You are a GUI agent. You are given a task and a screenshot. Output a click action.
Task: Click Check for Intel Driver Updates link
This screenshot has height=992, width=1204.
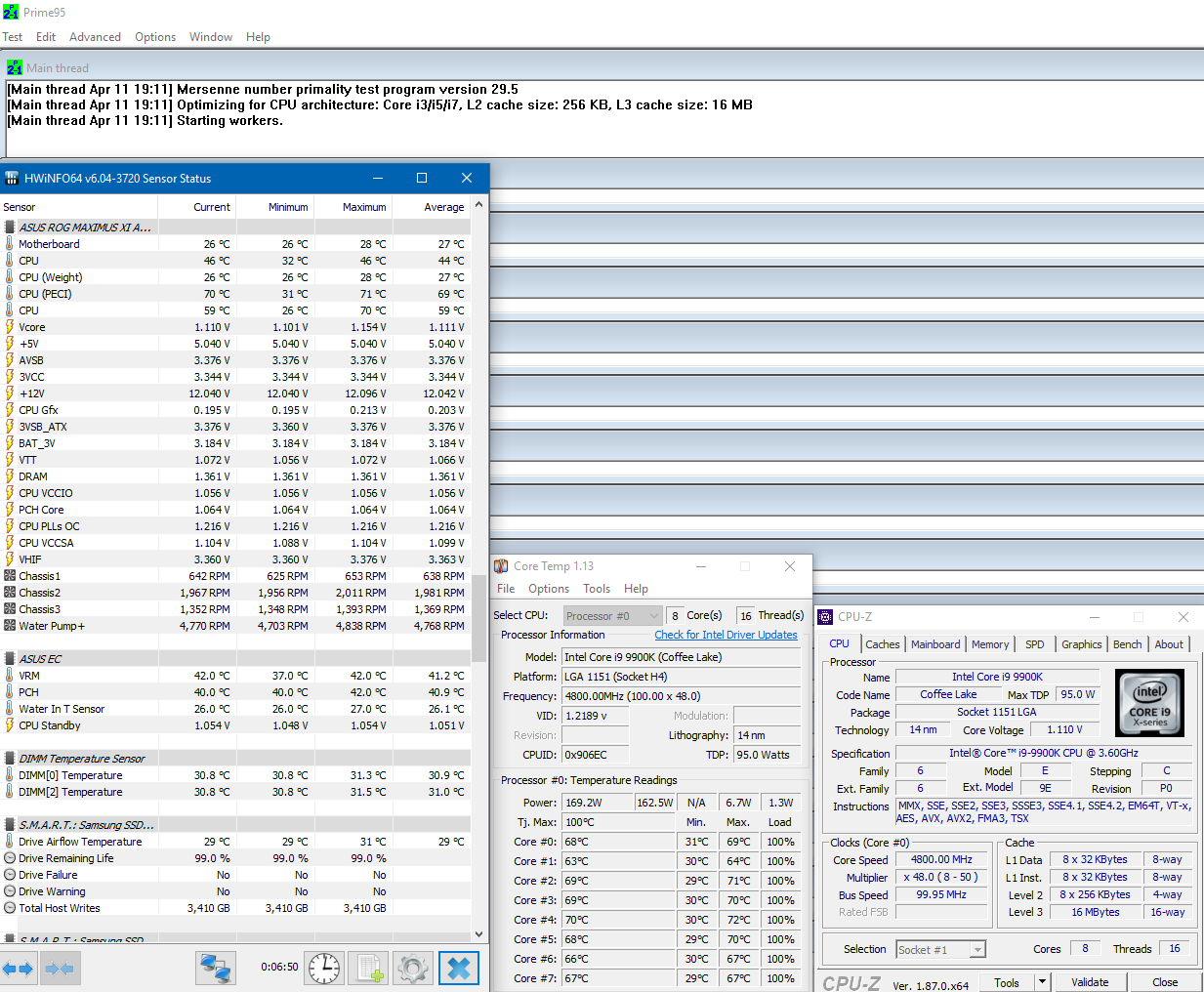coord(726,635)
